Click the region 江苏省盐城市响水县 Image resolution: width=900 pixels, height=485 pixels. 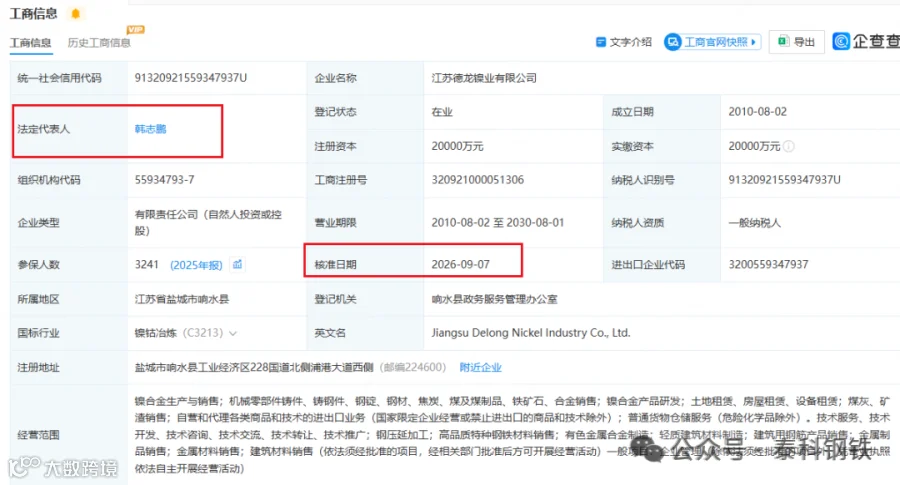[181, 299]
